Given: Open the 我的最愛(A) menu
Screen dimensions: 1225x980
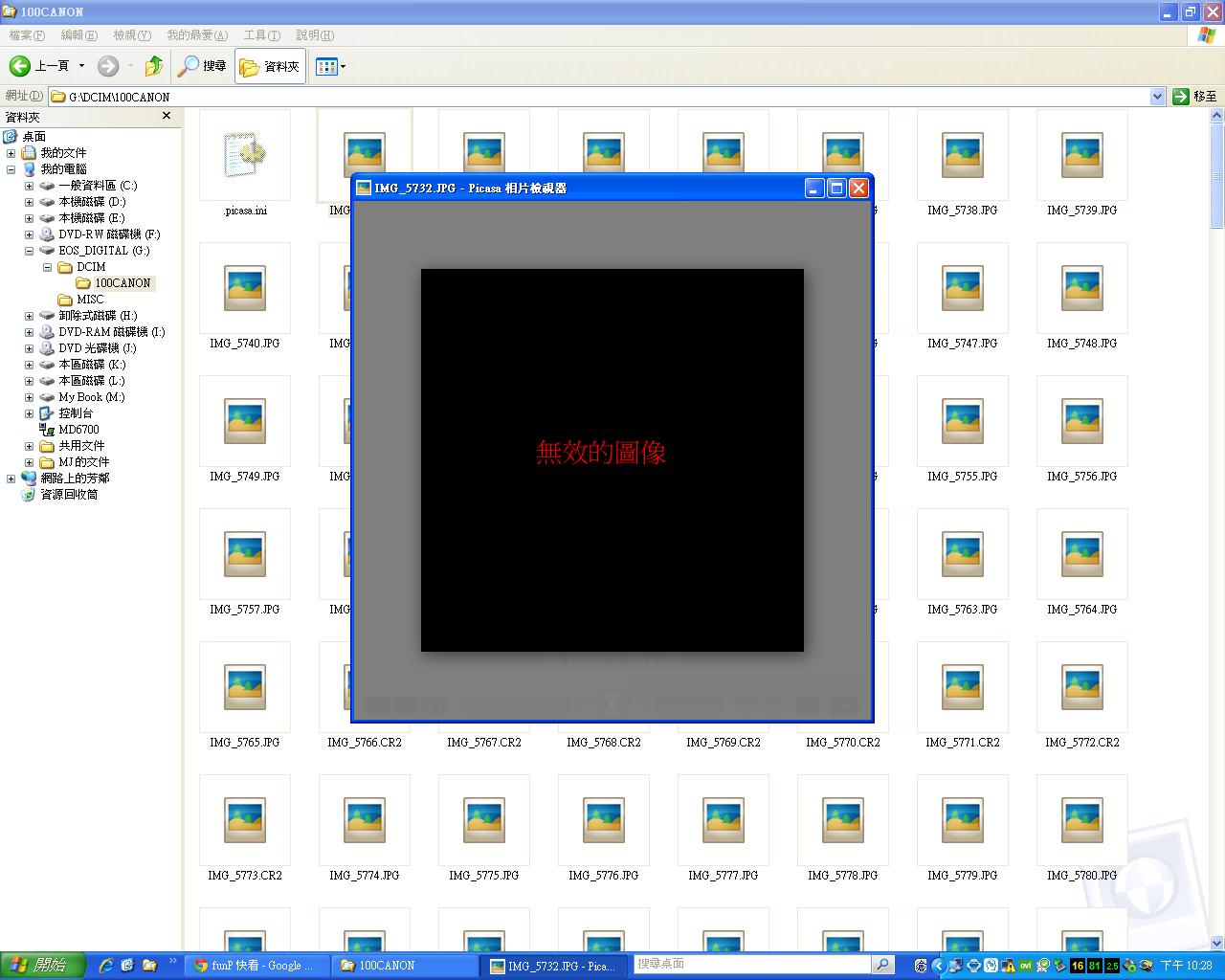Looking at the screenshot, I should click(197, 35).
